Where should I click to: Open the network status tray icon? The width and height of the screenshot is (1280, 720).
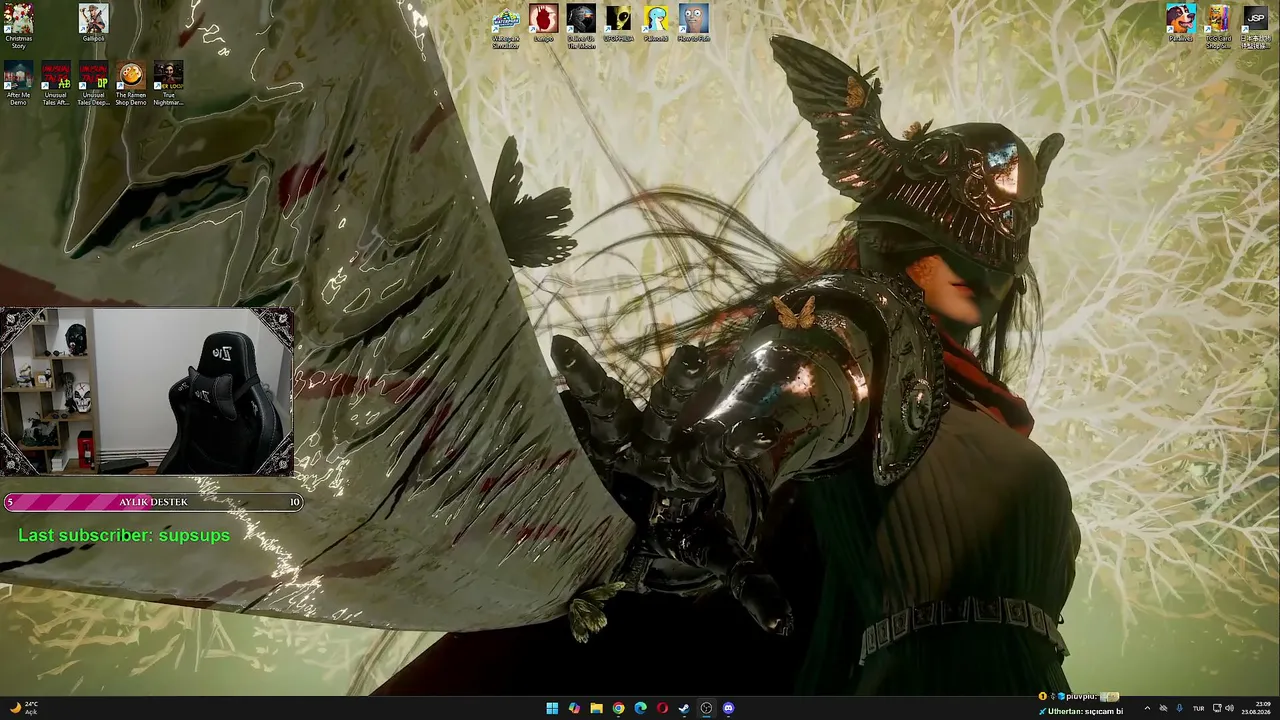1164,708
